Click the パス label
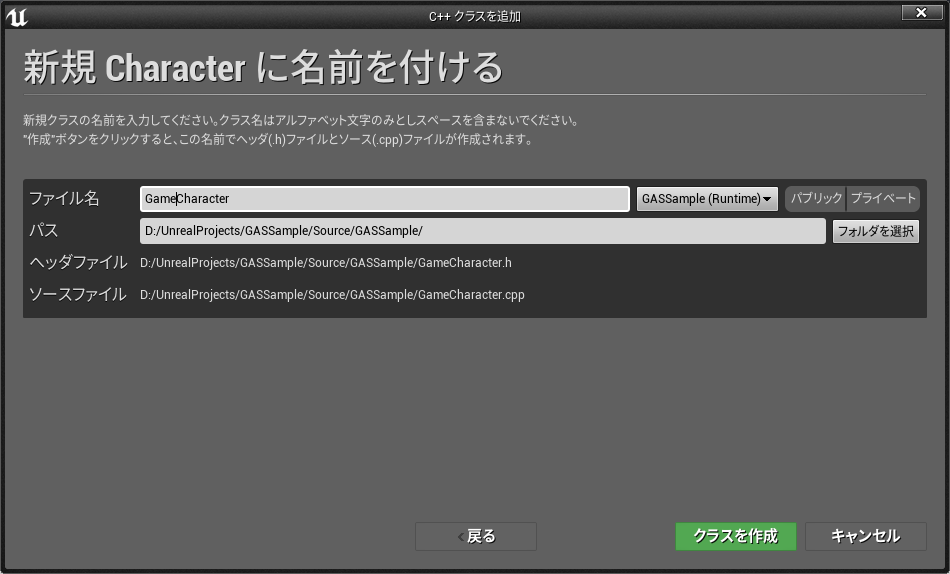This screenshot has width=950, height=574. [x=44, y=230]
